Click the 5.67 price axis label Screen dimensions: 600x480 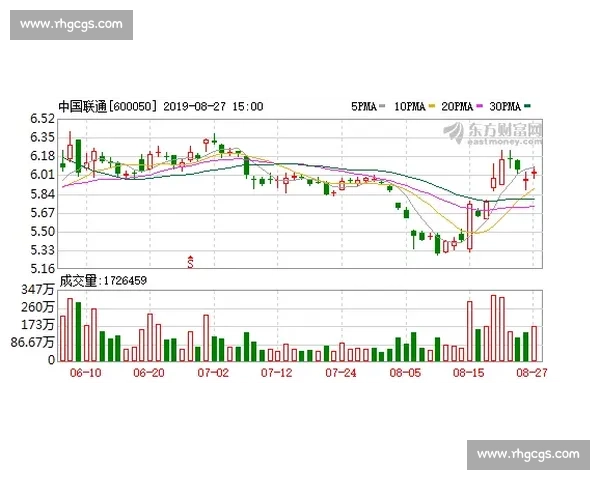pos(42,213)
